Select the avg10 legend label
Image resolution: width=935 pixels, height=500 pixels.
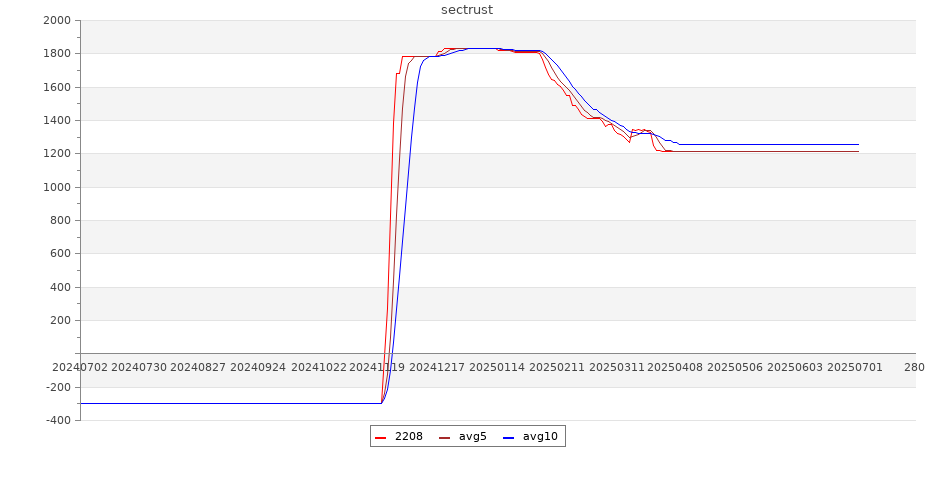(x=540, y=437)
